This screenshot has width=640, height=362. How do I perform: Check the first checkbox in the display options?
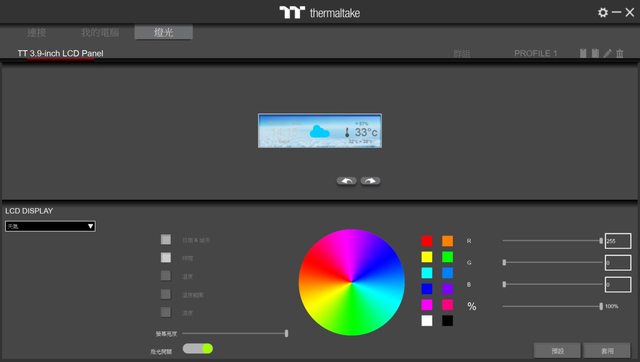[166, 240]
